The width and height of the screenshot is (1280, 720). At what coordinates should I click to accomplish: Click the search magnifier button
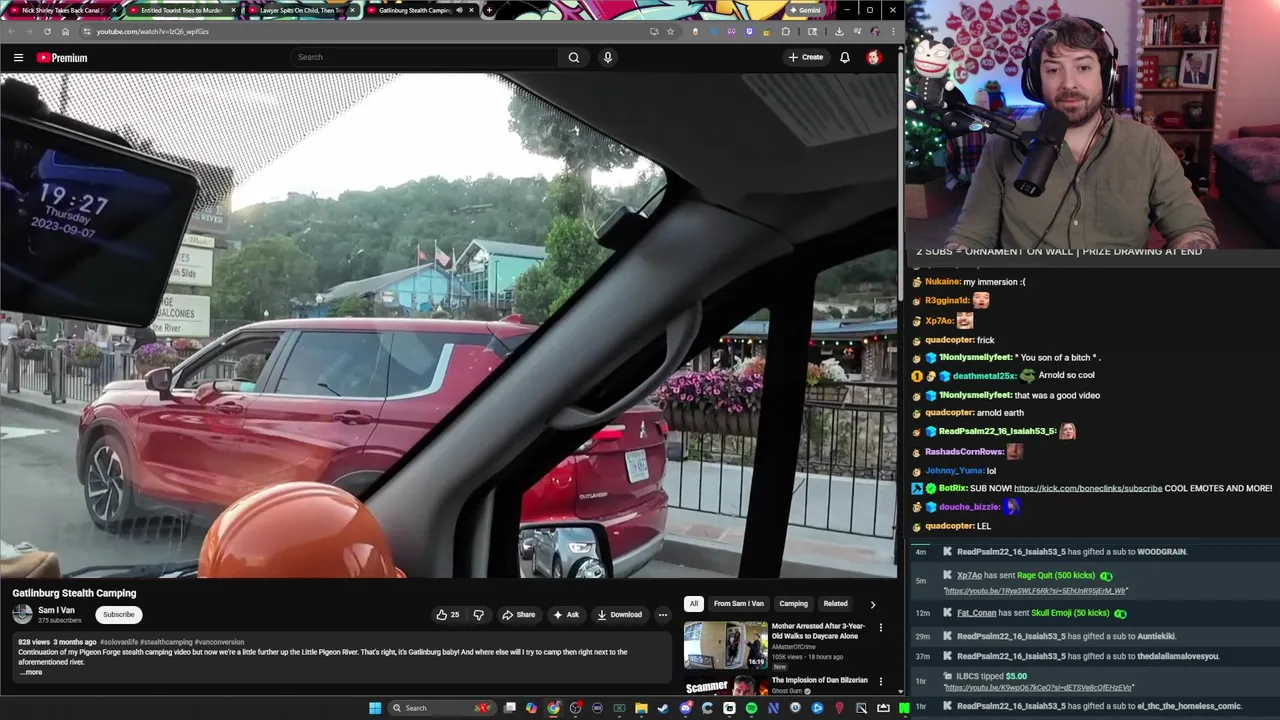(574, 57)
